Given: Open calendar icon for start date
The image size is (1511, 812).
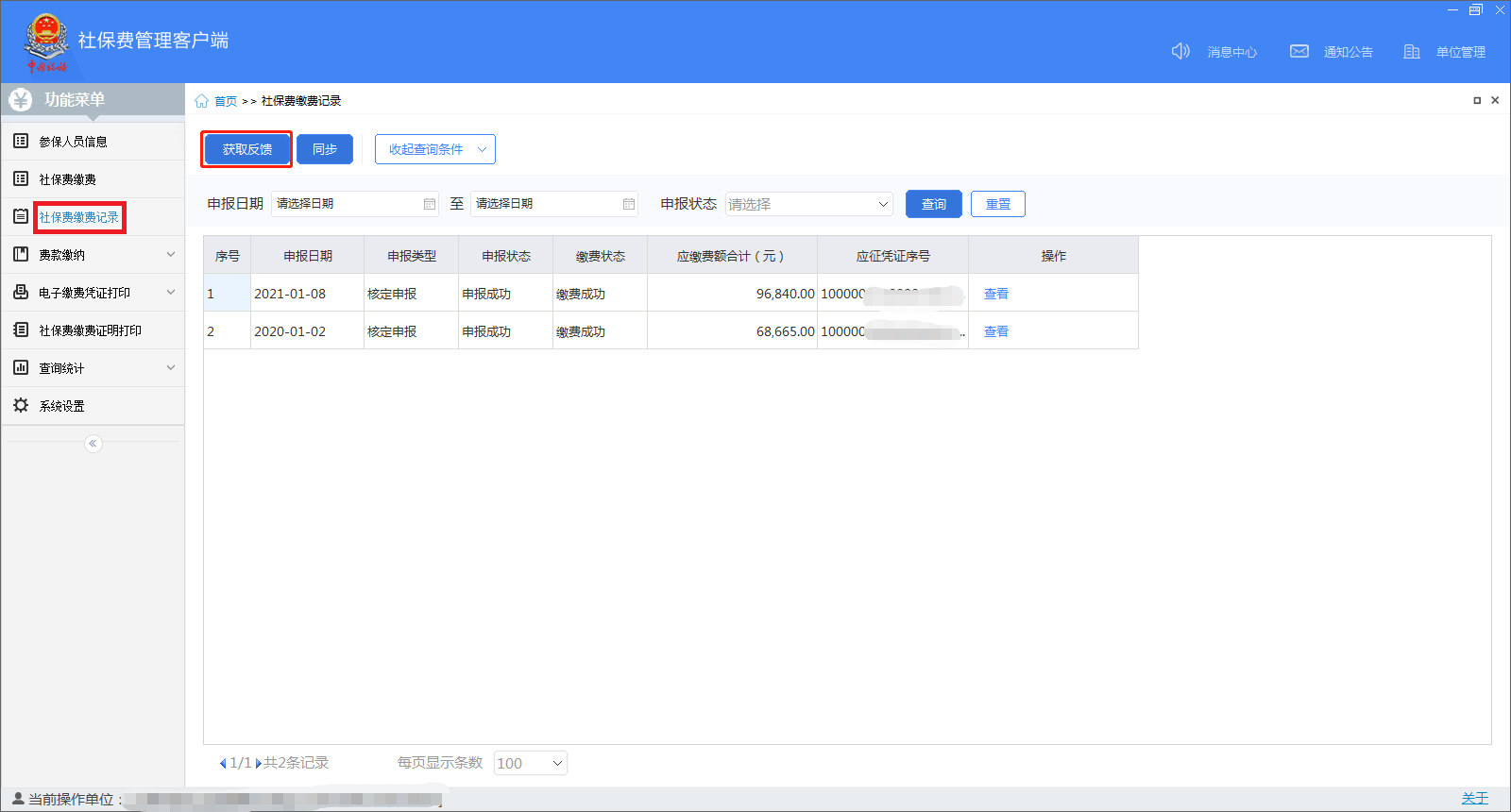Looking at the screenshot, I should (430, 204).
